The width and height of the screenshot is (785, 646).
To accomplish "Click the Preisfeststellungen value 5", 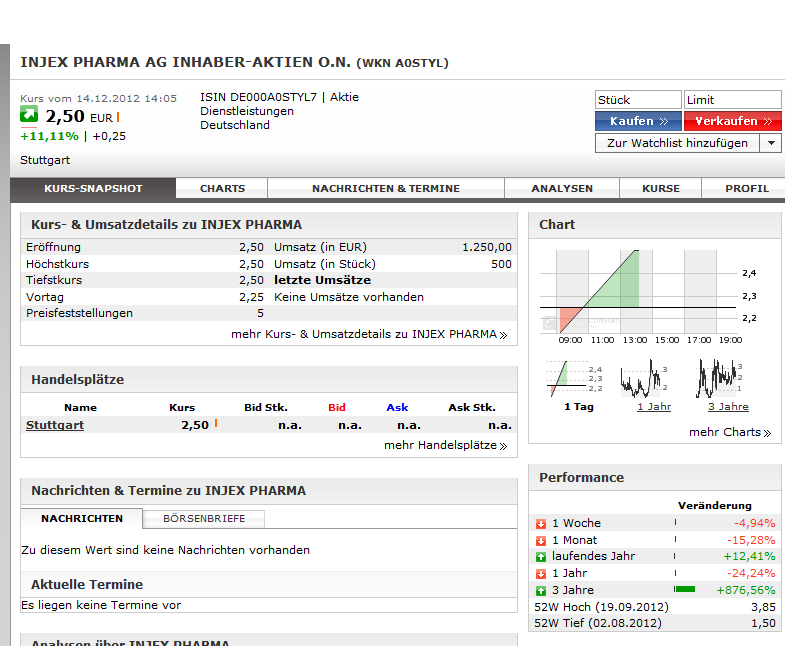I will pos(260,313).
